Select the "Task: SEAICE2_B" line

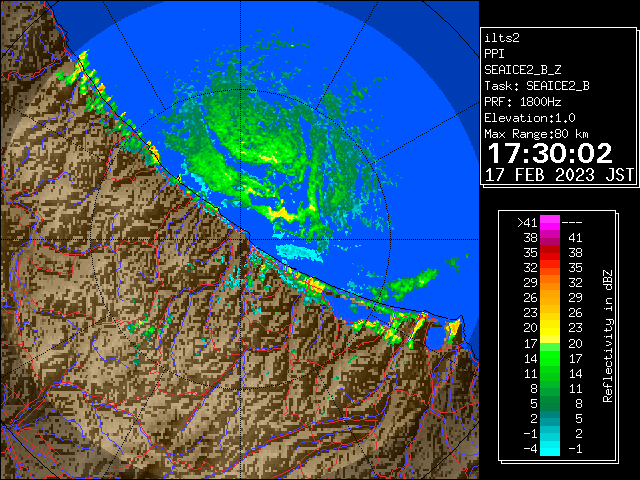[x=537, y=86]
